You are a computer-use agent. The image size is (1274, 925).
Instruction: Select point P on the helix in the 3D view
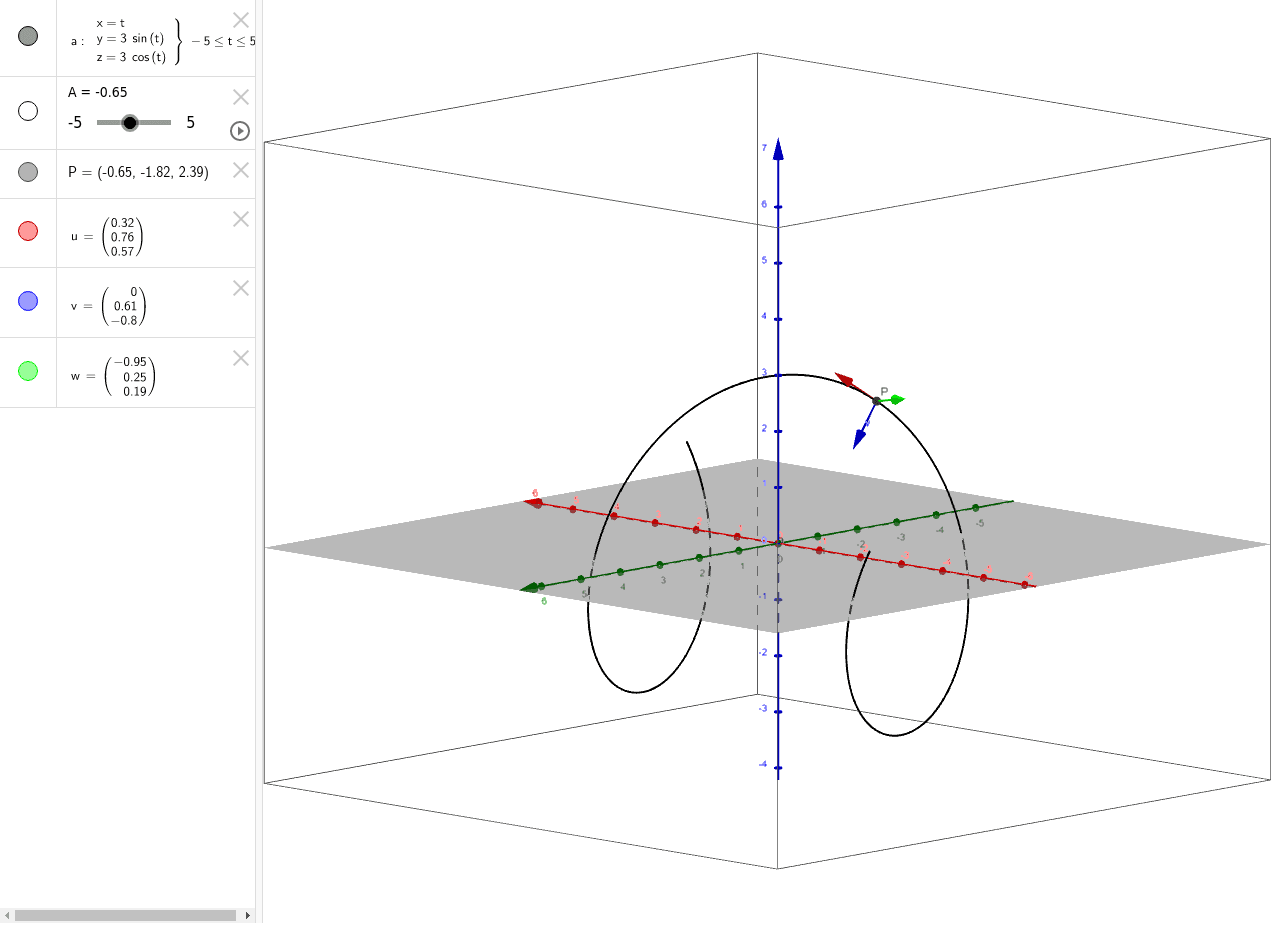tap(876, 400)
